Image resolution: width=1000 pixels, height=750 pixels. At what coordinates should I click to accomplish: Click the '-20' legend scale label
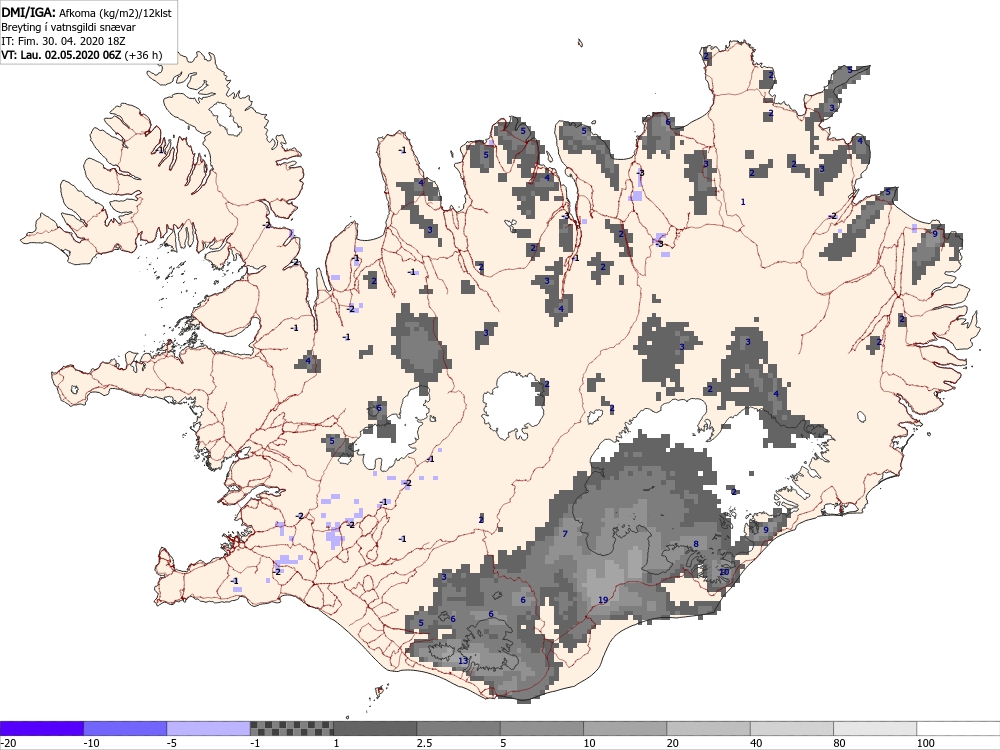pyautogui.click(x=8, y=743)
